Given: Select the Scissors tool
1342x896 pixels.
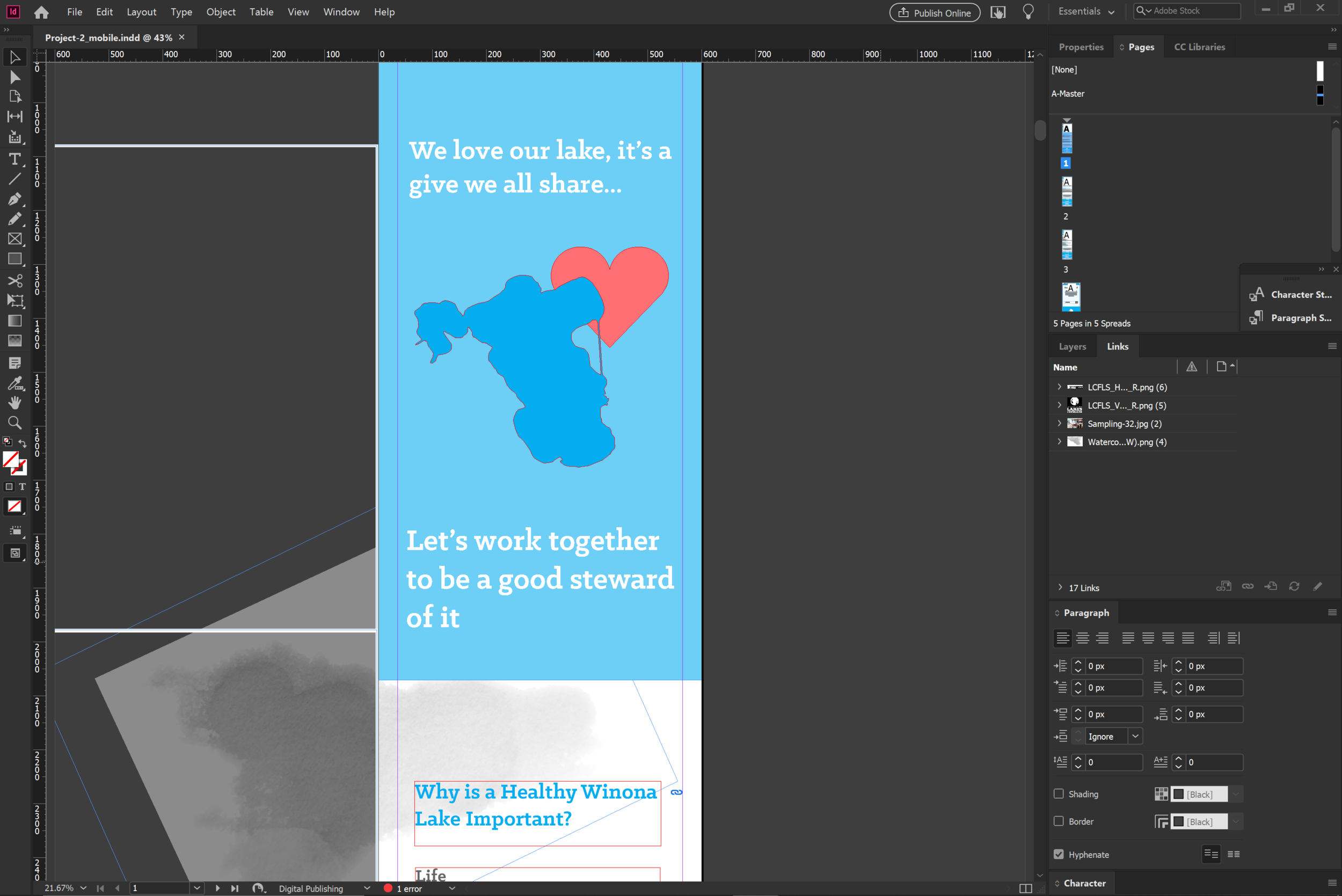Looking at the screenshot, I should pyautogui.click(x=15, y=281).
